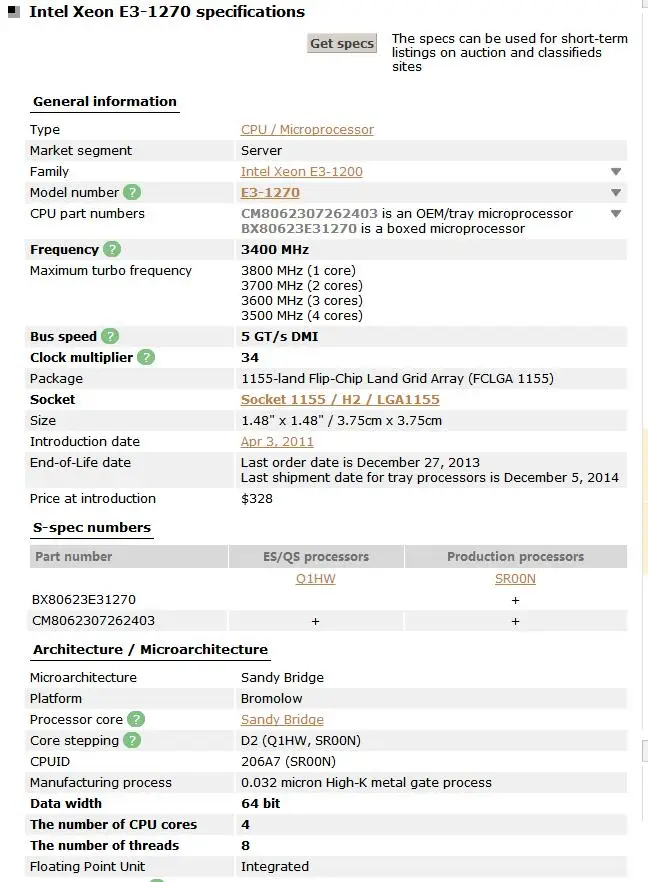Click the E3-1270 model number link
The image size is (648, 882).
270,193
